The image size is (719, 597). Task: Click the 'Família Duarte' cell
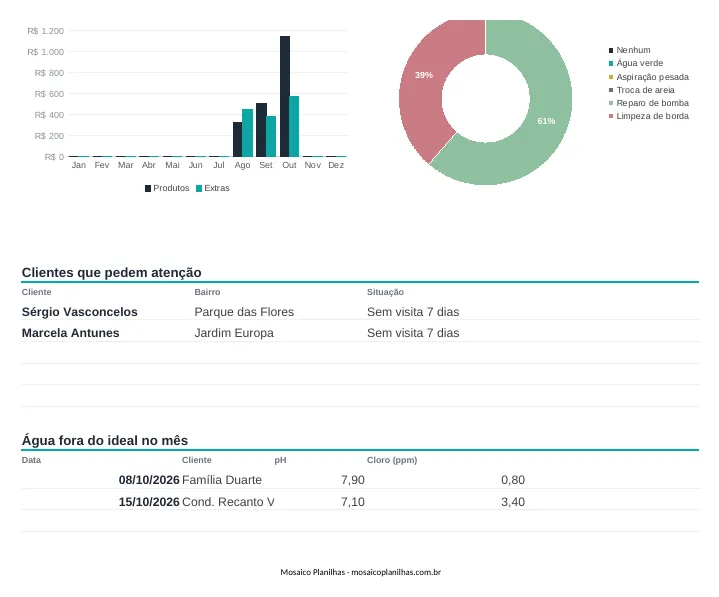coord(222,480)
